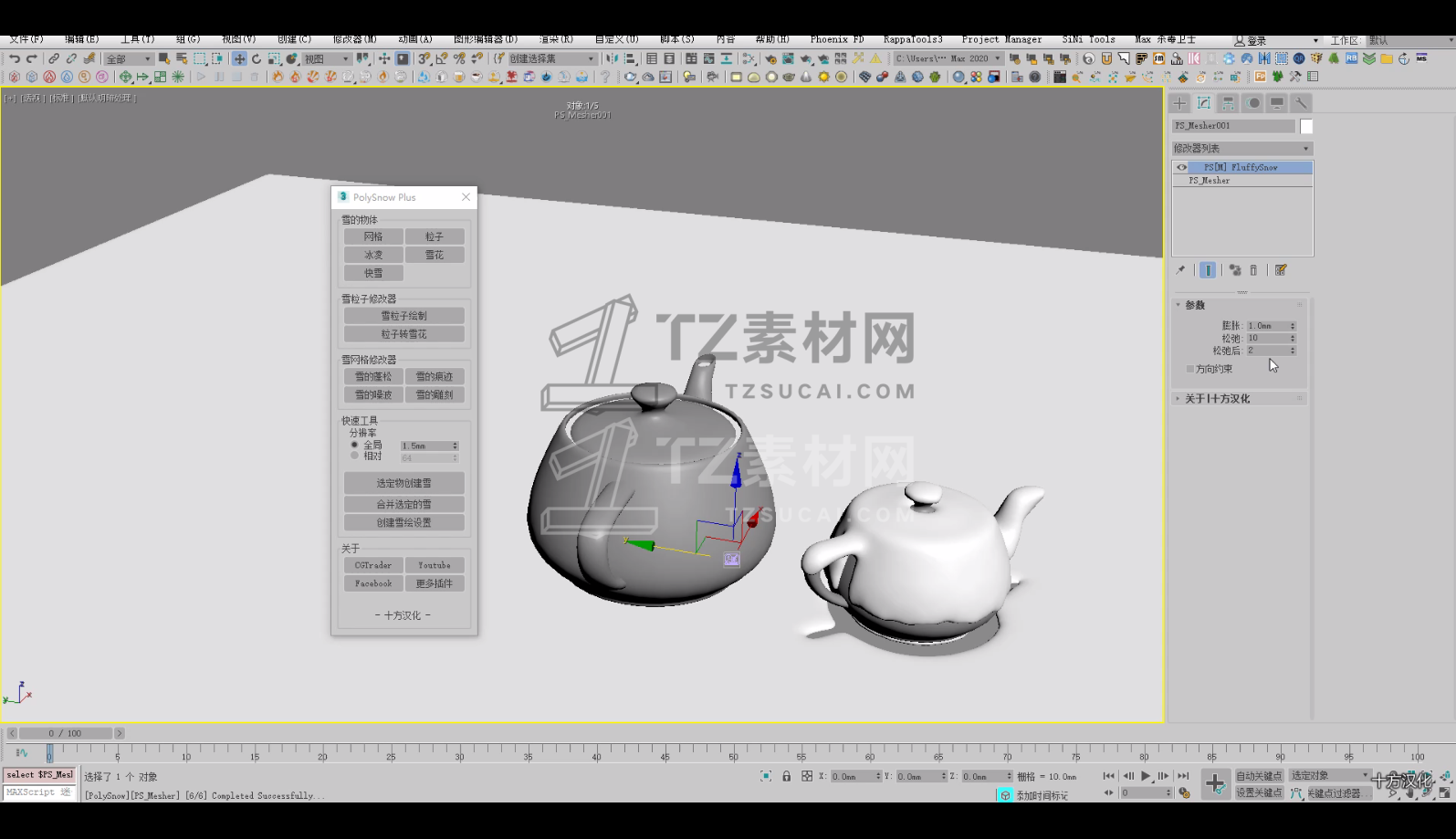
Task: Select the Select and Link chain icon
Action: 54,58
